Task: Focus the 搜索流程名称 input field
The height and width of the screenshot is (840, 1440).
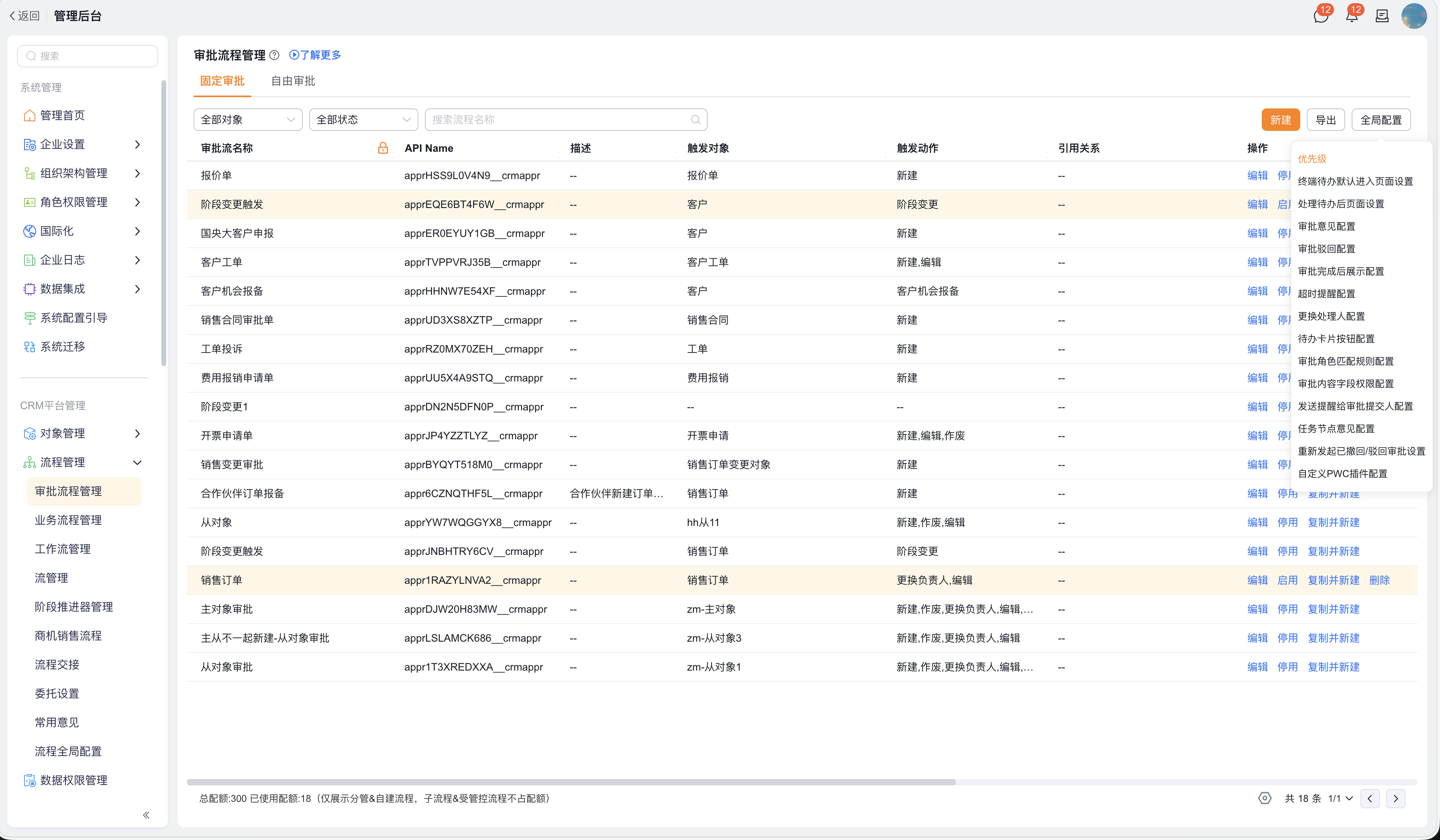Action: [x=566, y=120]
